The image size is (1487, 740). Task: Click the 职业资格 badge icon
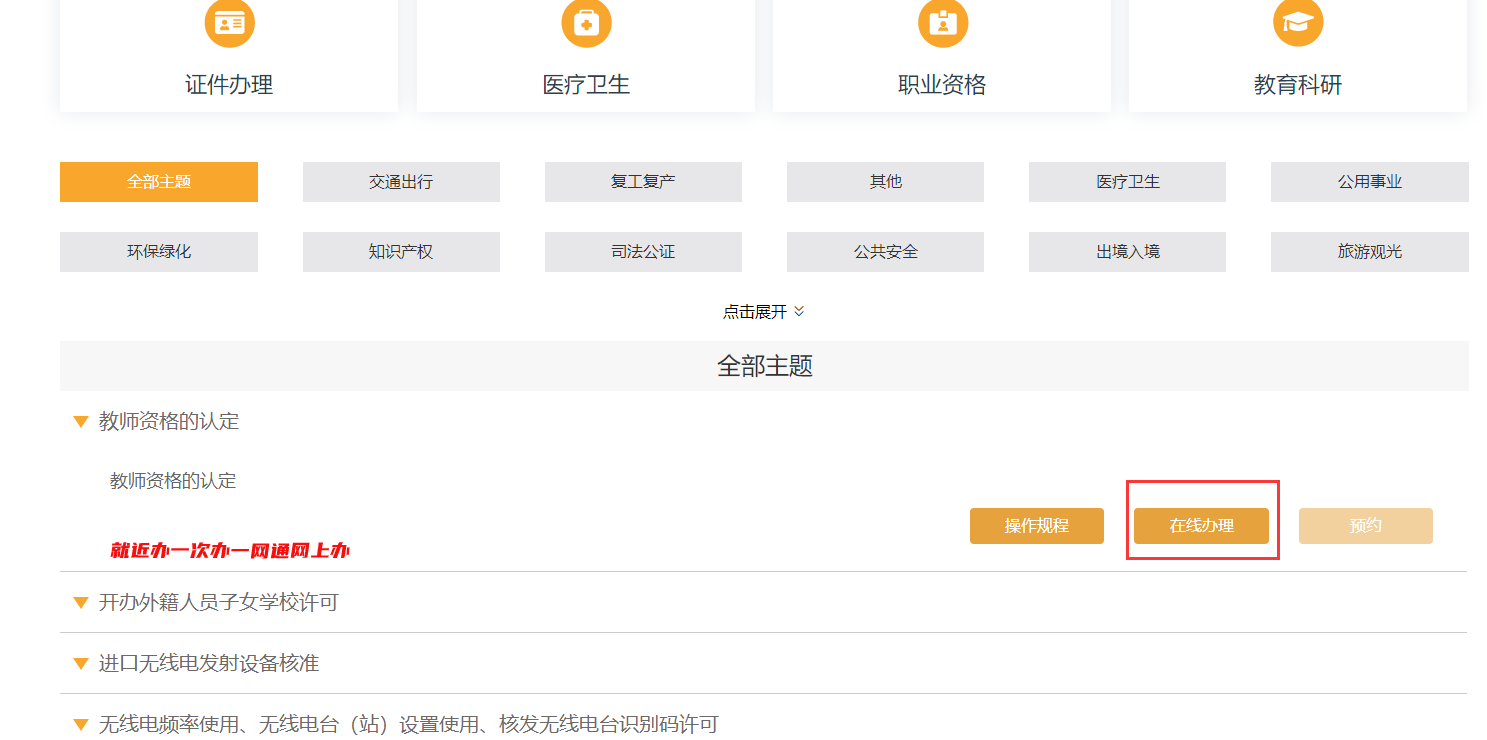[942, 23]
